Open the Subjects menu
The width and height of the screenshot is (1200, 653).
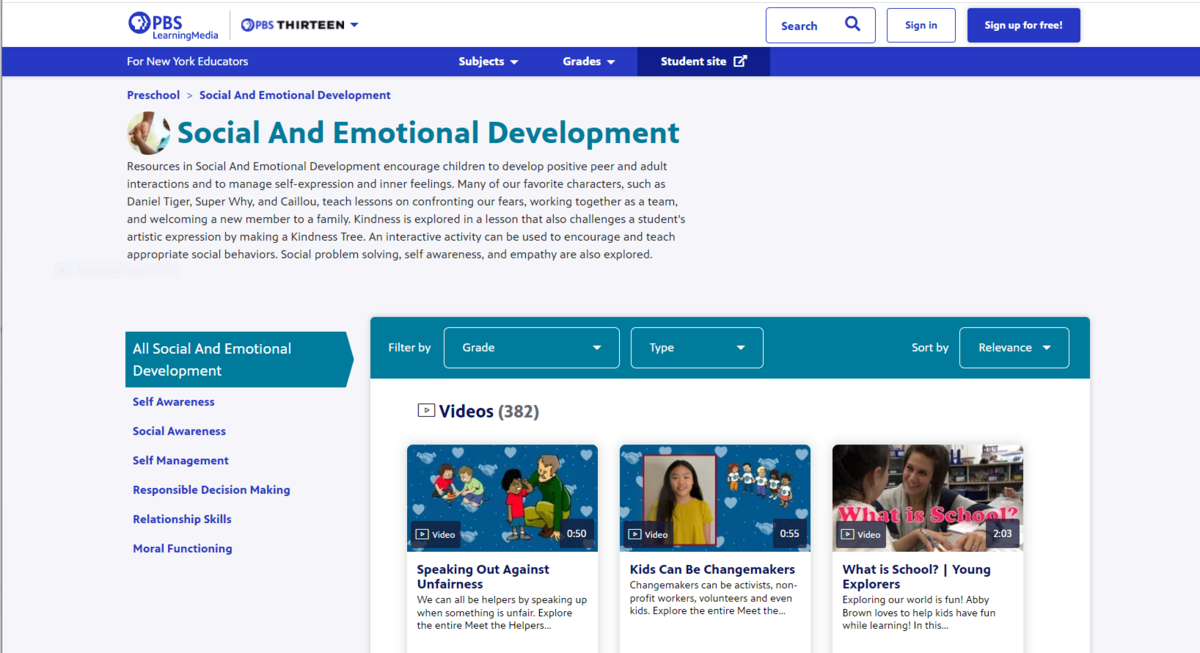click(x=487, y=61)
